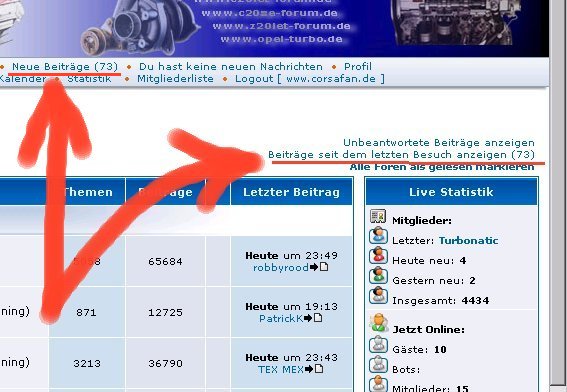The height and width of the screenshot is (392, 567).
Task: Open the Statistik navigation link
Action: (x=89, y=78)
